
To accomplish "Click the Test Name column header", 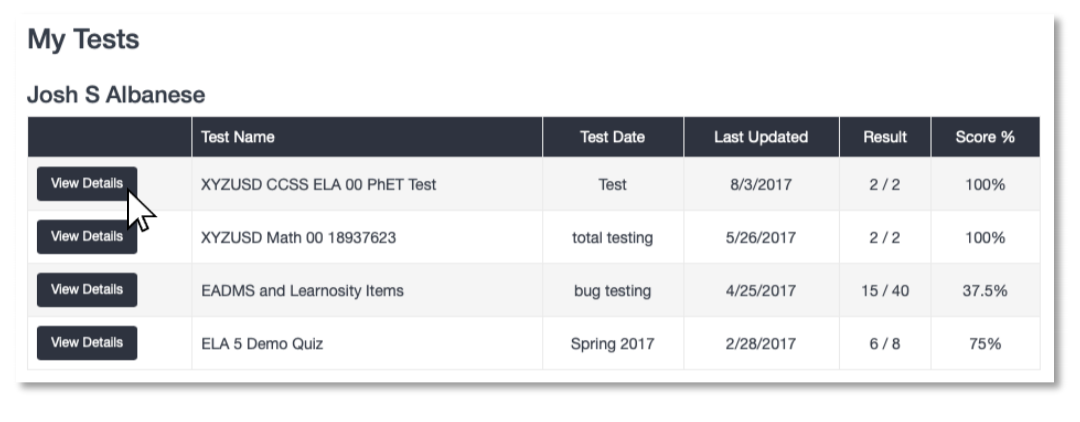I will click(x=238, y=137).
